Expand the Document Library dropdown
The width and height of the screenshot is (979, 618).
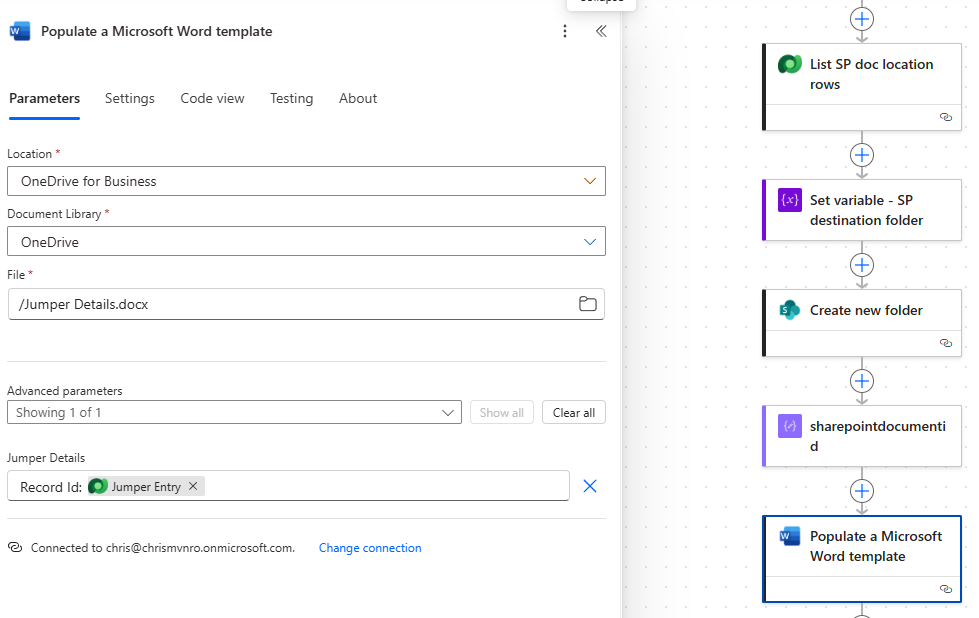point(590,241)
